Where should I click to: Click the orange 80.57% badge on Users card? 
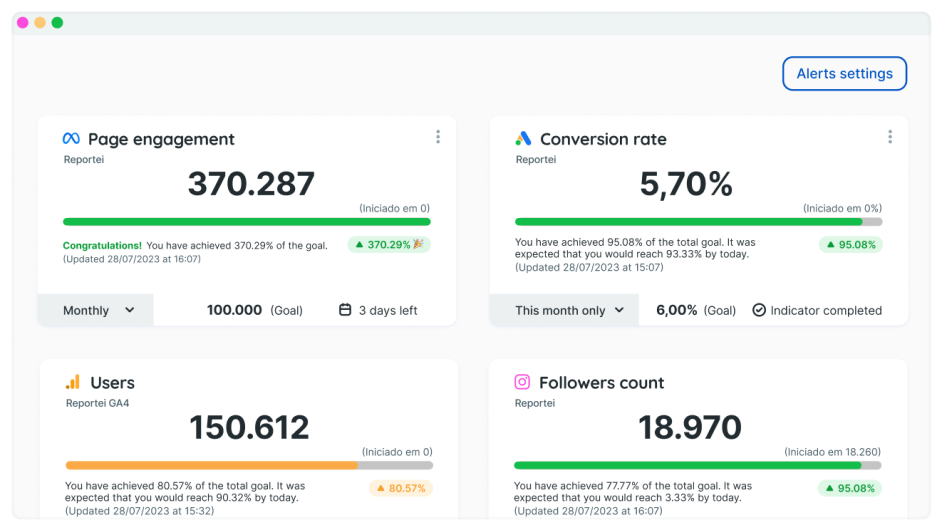pyautogui.click(x=399, y=488)
